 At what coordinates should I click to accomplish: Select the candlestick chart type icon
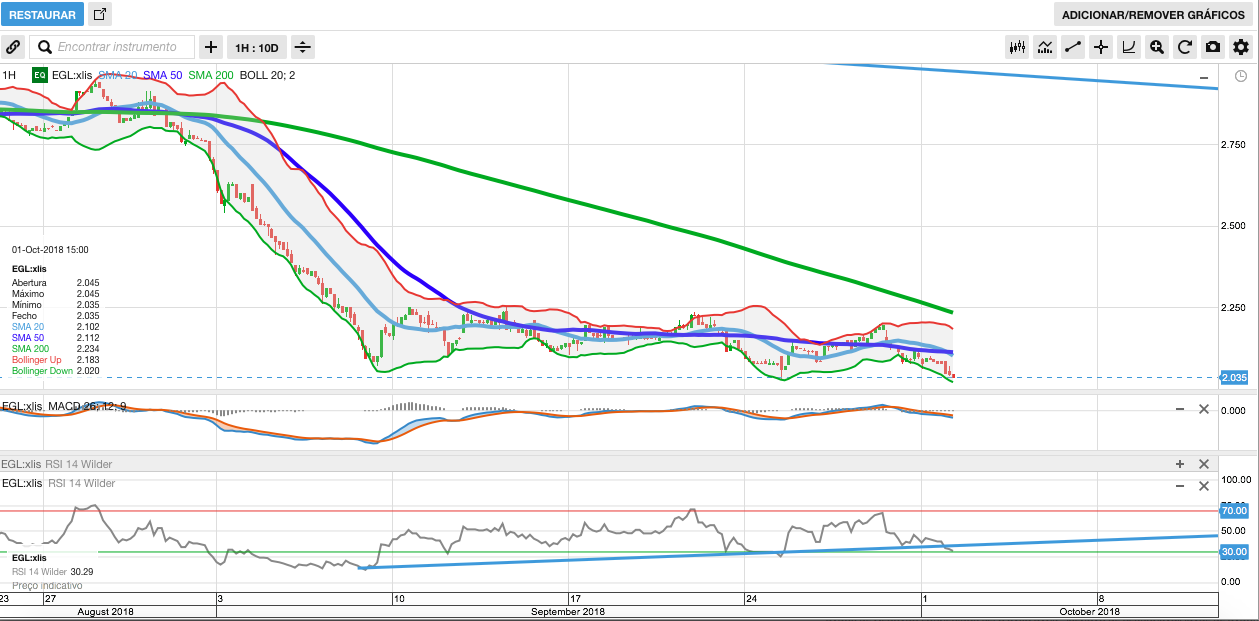[x=1018, y=47]
